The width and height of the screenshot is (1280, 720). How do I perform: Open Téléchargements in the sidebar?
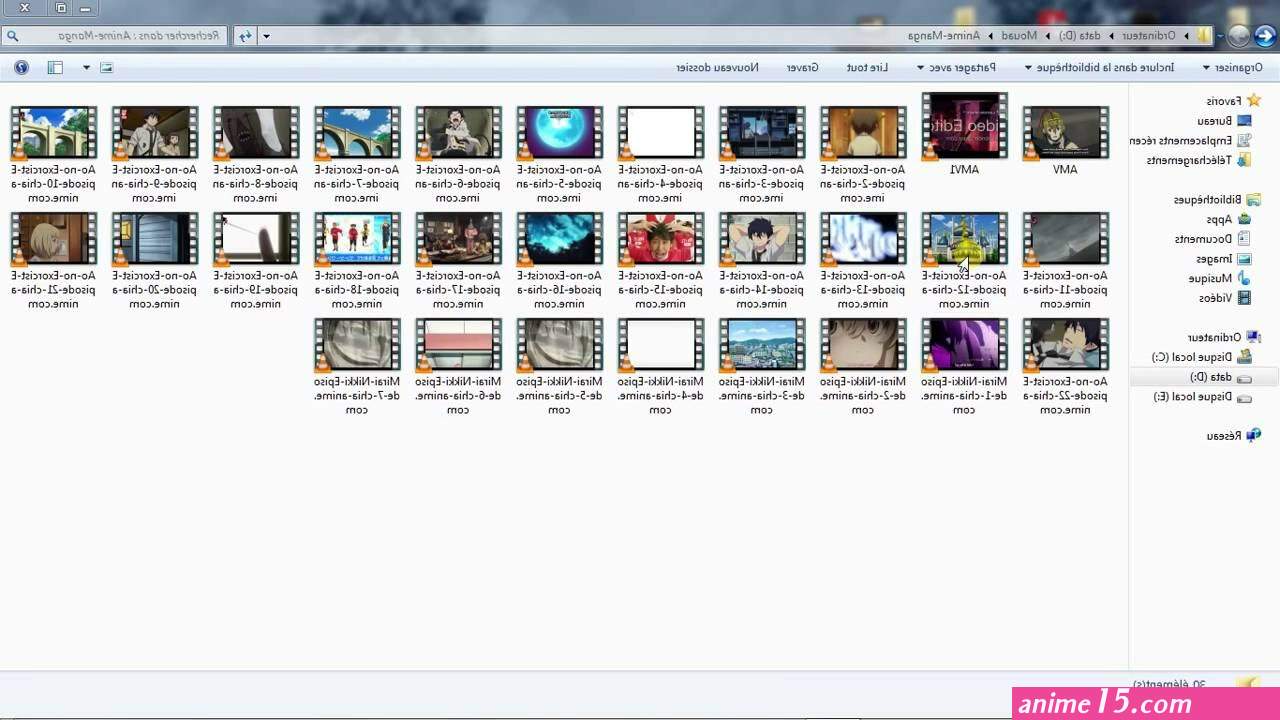point(1197,160)
